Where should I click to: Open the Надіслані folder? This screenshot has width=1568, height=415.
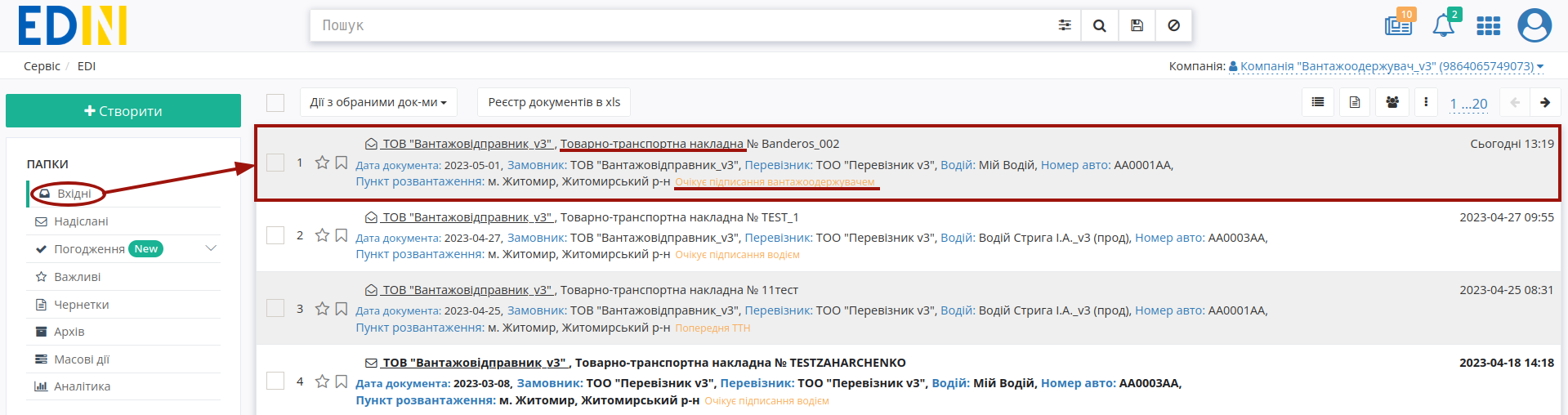click(x=81, y=221)
